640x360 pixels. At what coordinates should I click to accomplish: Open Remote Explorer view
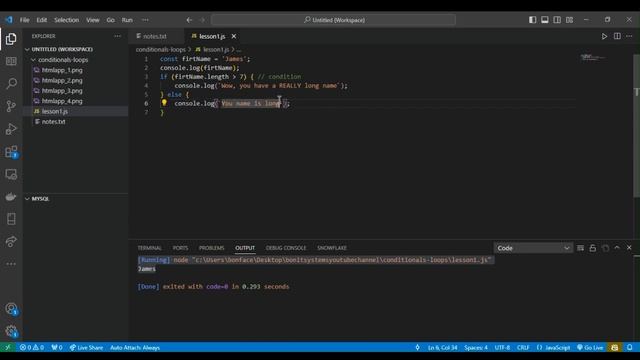(x=11, y=174)
